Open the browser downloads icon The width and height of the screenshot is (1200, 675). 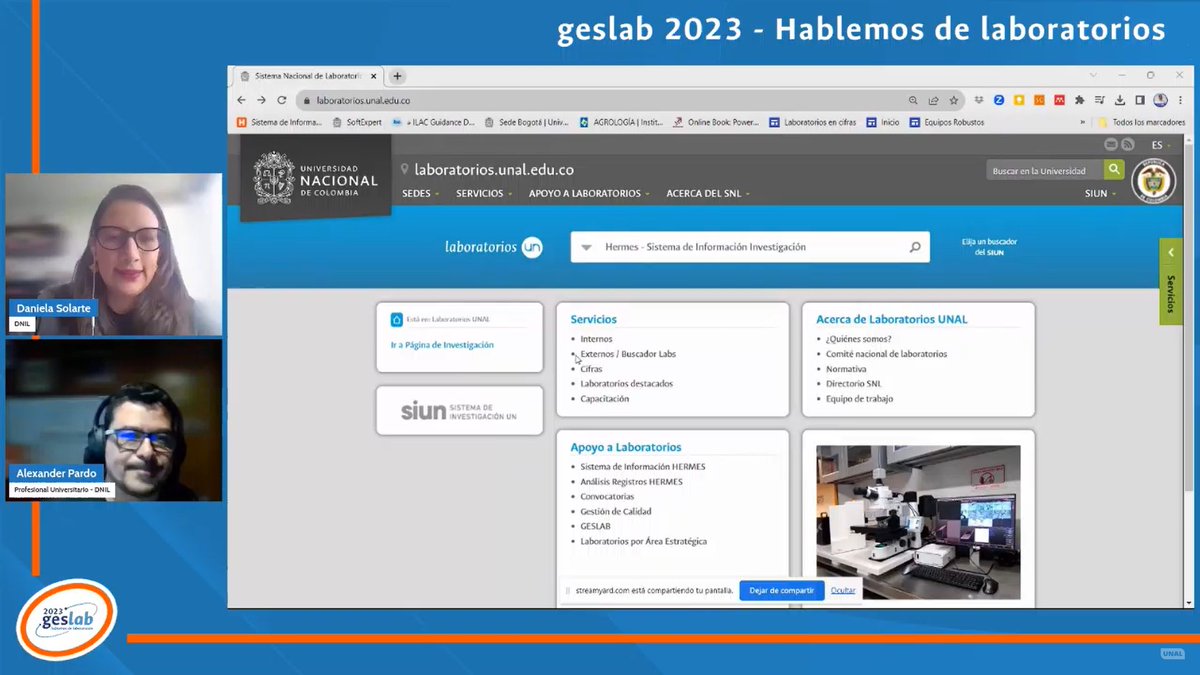point(1120,100)
